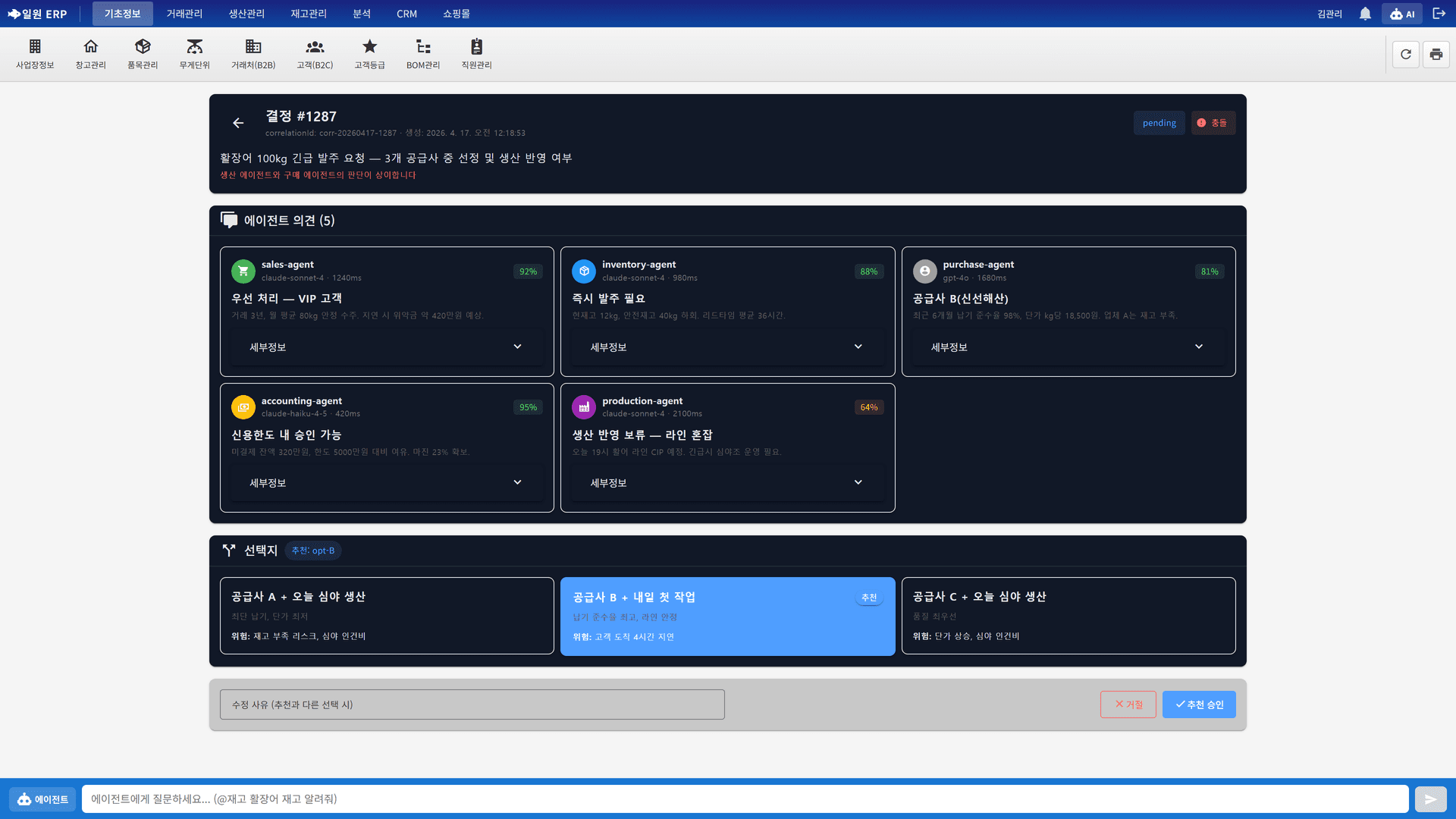1456x819 pixels.
Task: Click the 선택지 branch icon
Action: pyautogui.click(x=228, y=551)
